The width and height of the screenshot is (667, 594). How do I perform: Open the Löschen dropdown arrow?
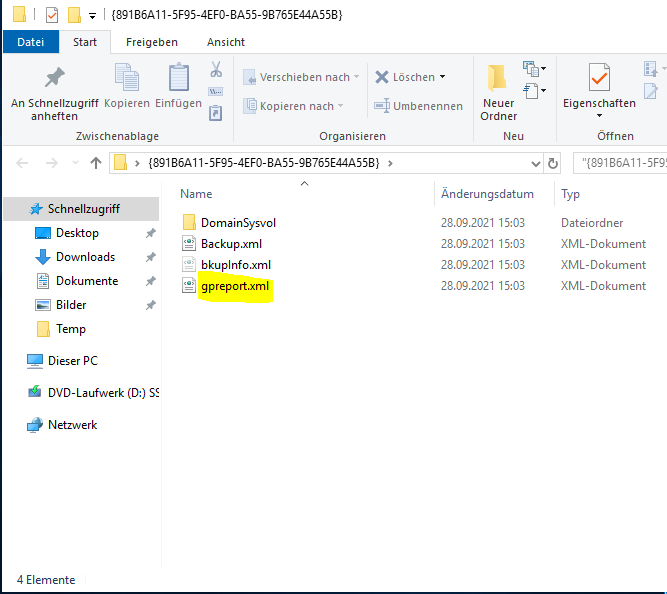(442, 77)
